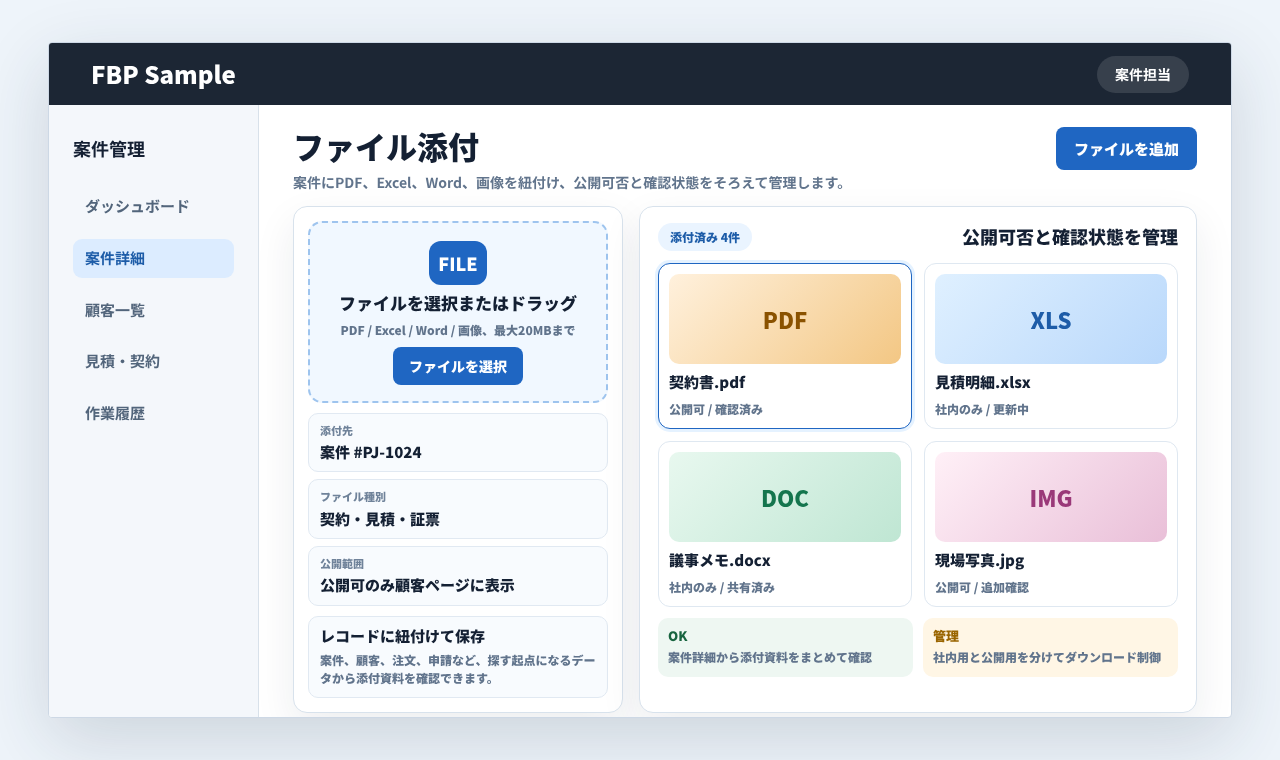This screenshot has height=760, width=1280.
Task: Click the yellow 管理 notice card
Action: (1050, 647)
